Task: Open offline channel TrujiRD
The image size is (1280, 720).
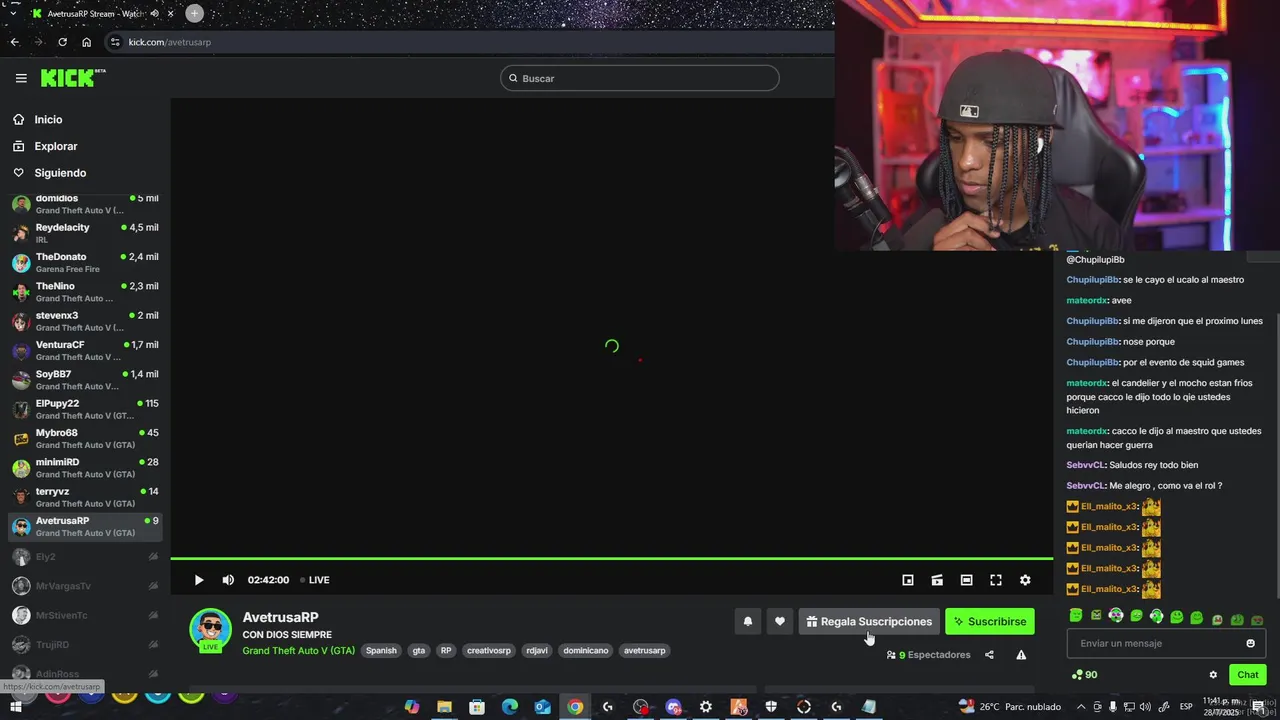Action: coord(84,644)
